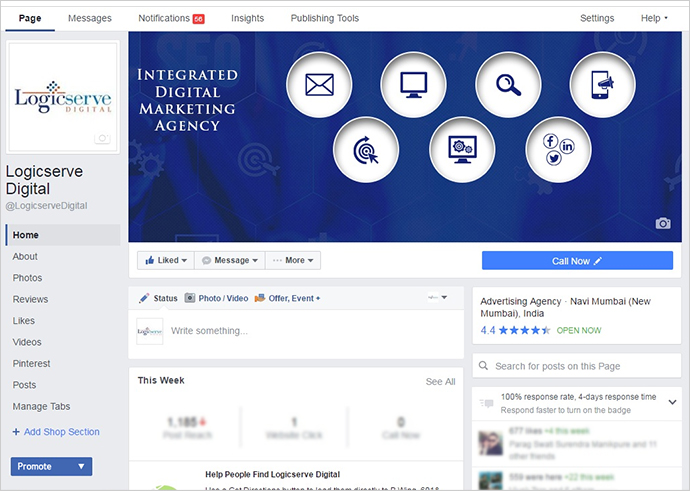
Task: Click the search magnifier in posts search
Action: (483, 366)
